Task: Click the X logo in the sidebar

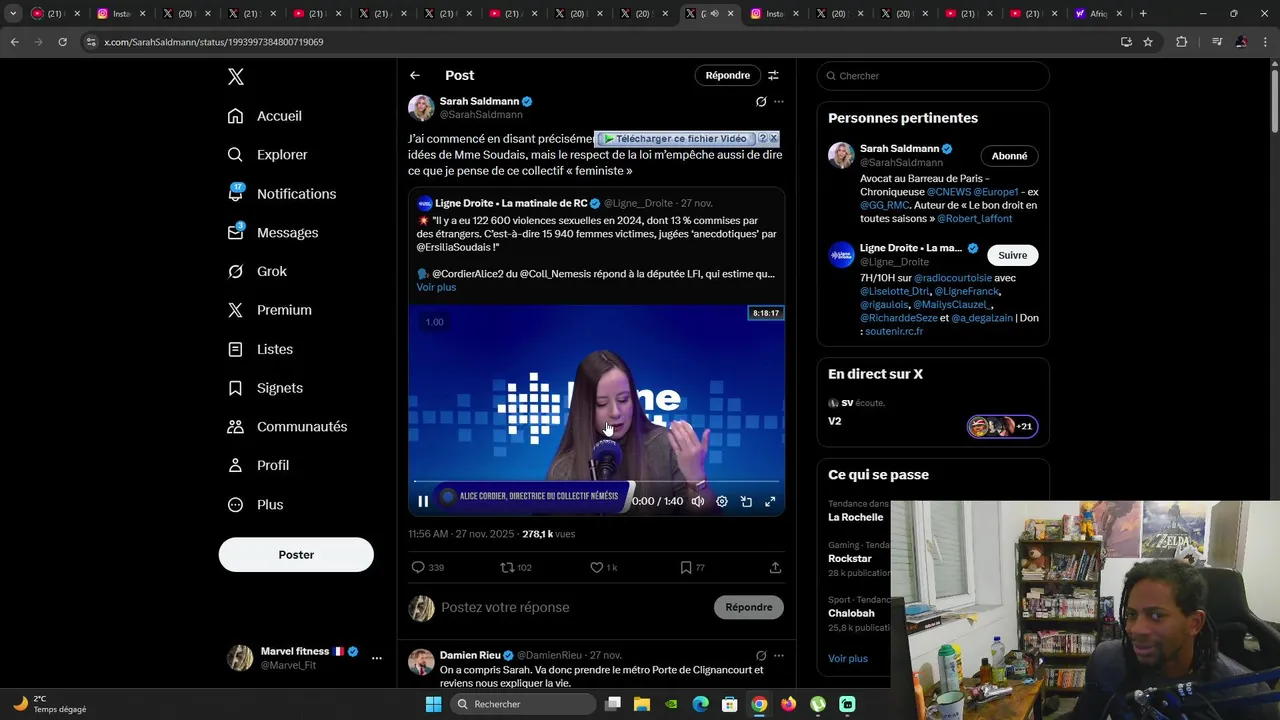Action: [x=236, y=77]
